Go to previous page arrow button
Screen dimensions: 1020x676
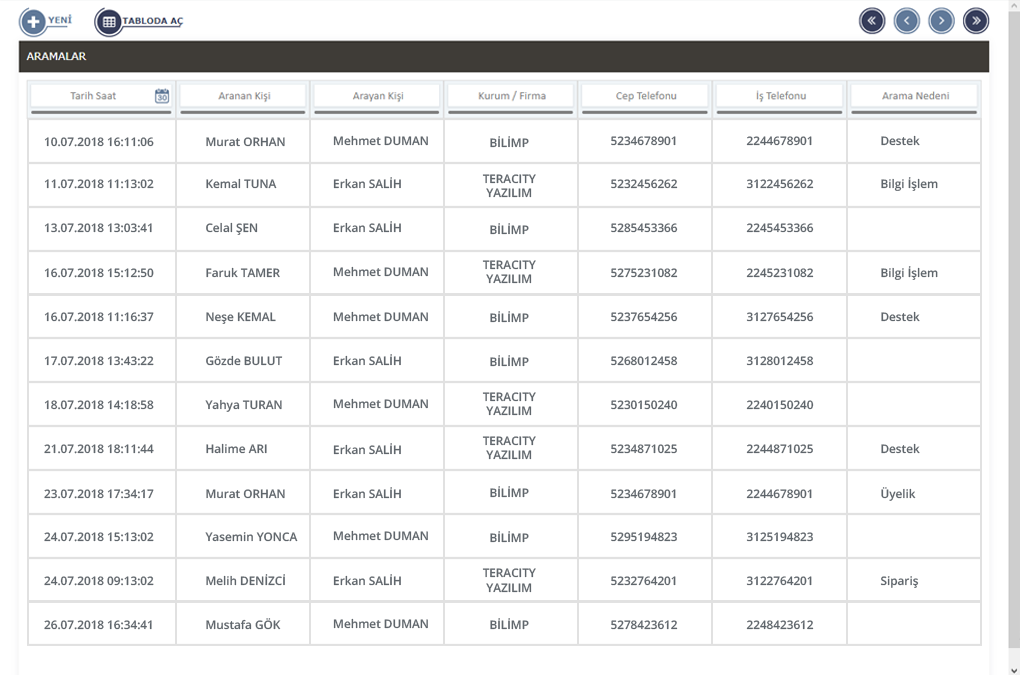click(907, 21)
